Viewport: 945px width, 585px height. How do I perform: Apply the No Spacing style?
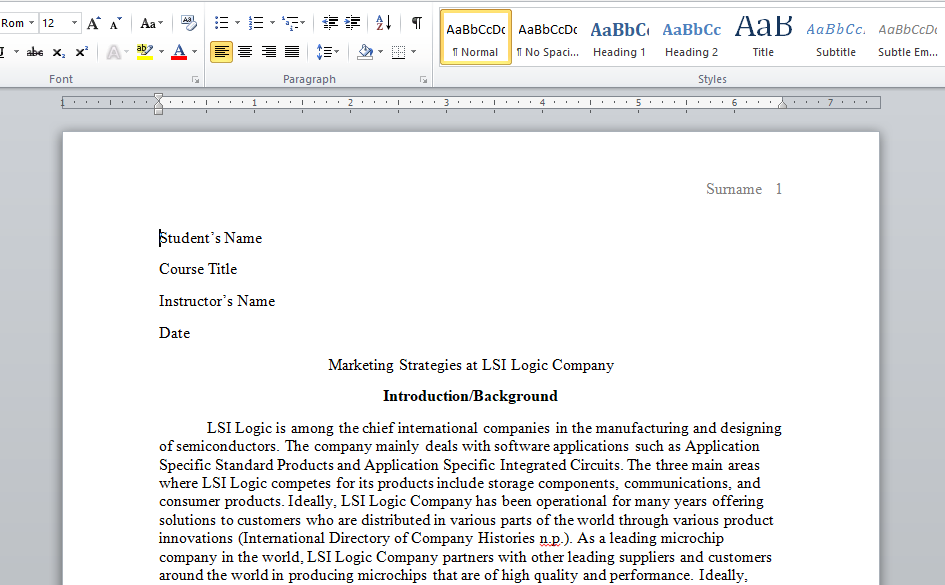[548, 37]
